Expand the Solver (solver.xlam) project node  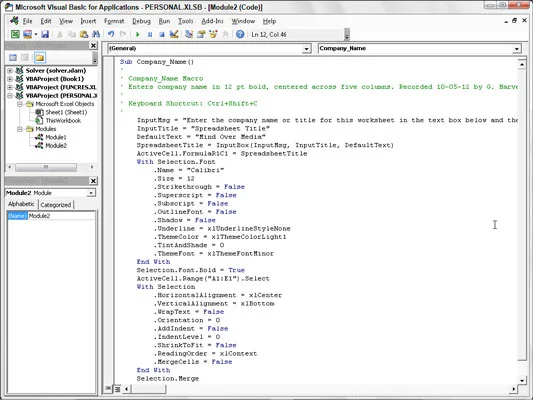click(x=10, y=71)
